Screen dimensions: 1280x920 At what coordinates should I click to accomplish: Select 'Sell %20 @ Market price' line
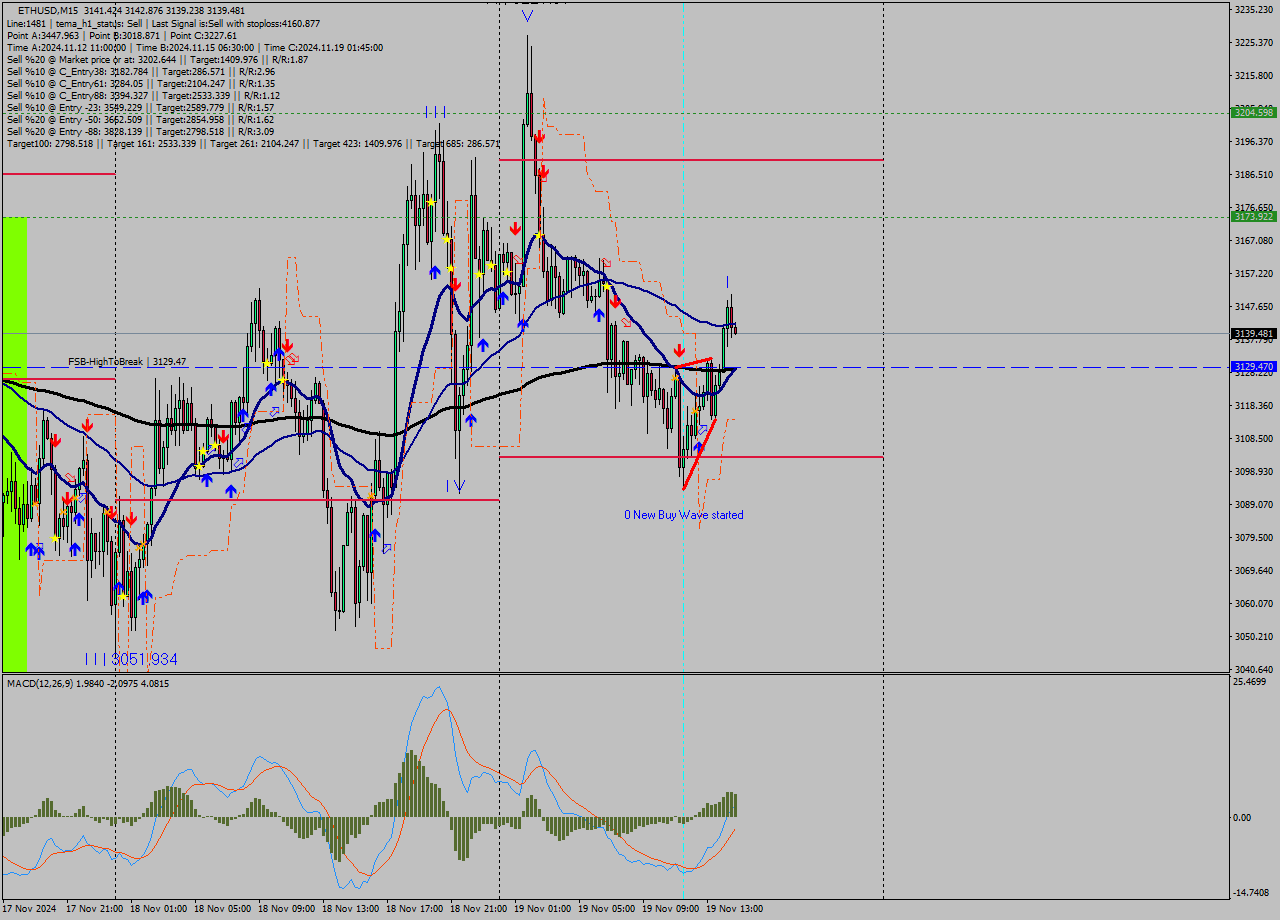(x=157, y=59)
